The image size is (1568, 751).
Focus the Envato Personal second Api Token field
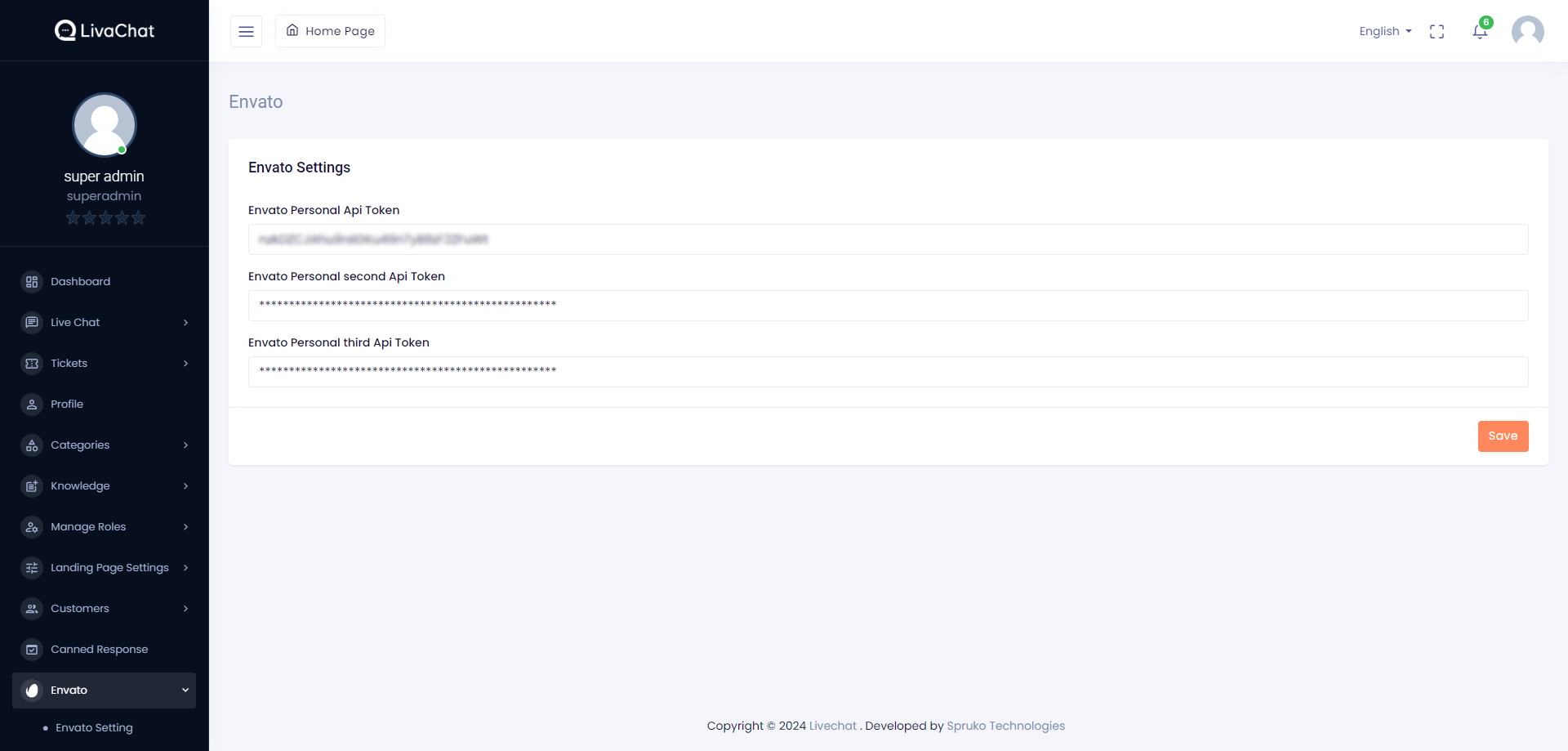[x=888, y=306]
